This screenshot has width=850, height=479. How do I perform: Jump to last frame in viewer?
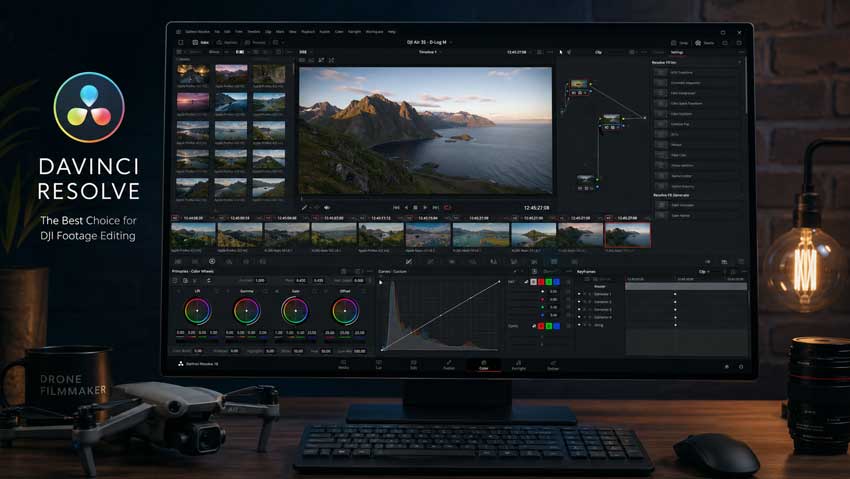435,208
